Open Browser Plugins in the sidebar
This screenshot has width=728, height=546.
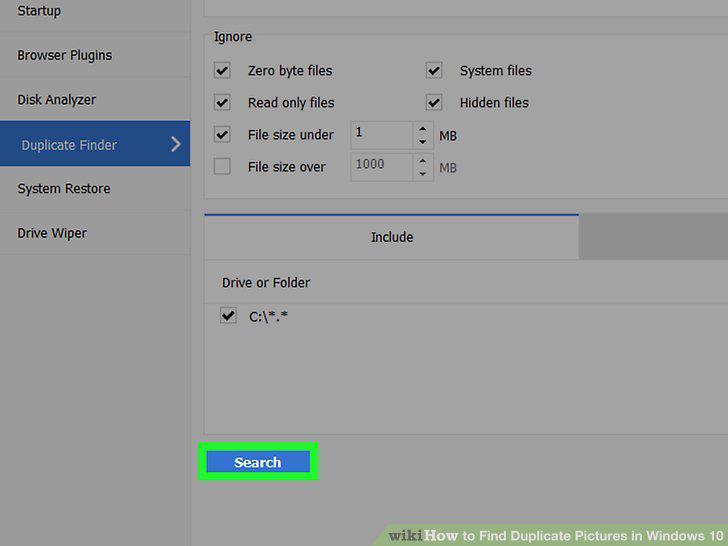95,55
